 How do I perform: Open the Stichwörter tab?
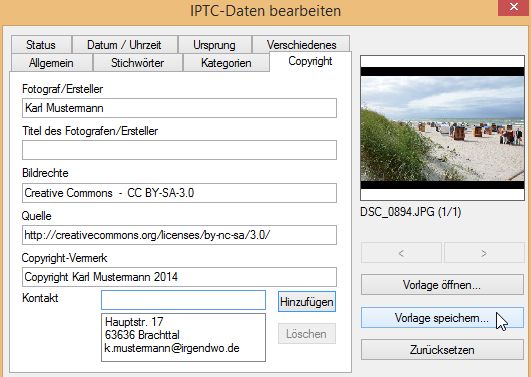tap(137, 63)
